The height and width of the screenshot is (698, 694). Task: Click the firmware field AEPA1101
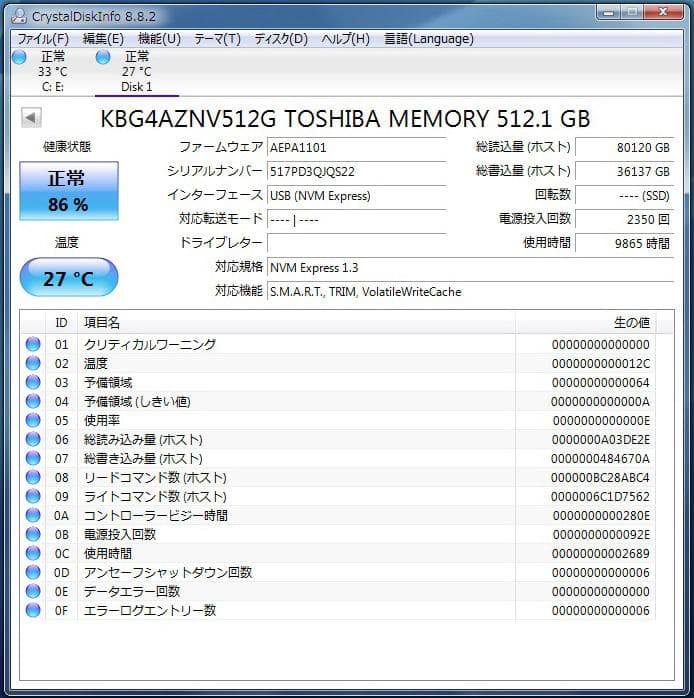[x=357, y=147]
